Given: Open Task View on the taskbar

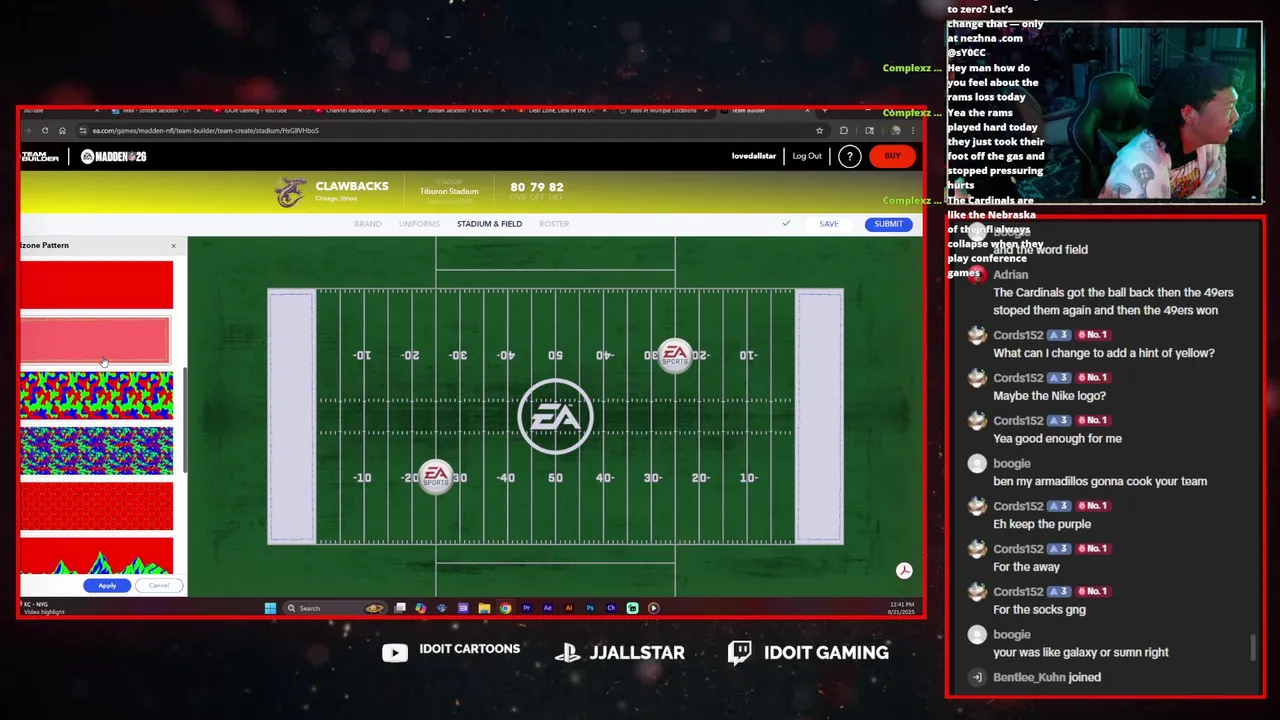Looking at the screenshot, I should 400,608.
